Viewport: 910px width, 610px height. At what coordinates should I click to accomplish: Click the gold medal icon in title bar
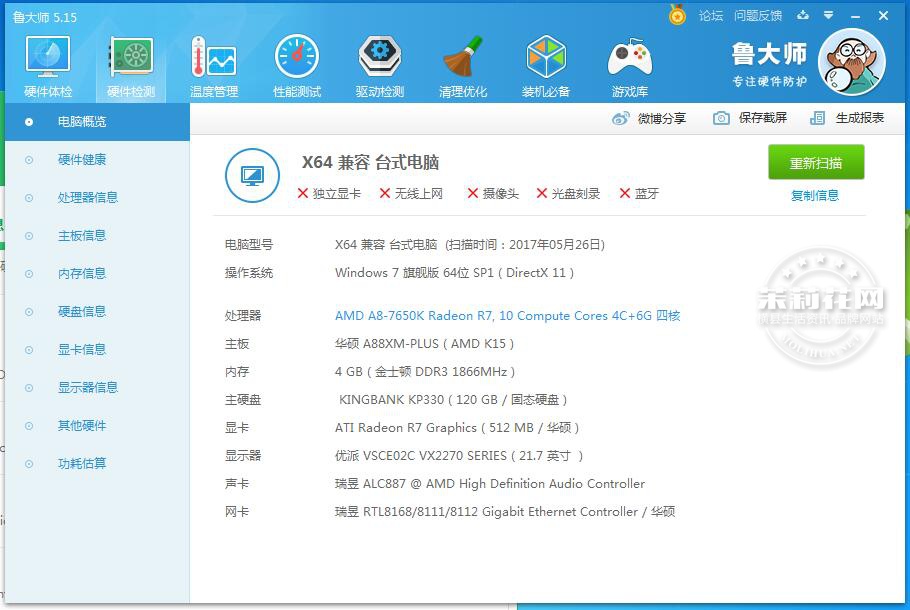pyautogui.click(x=677, y=15)
